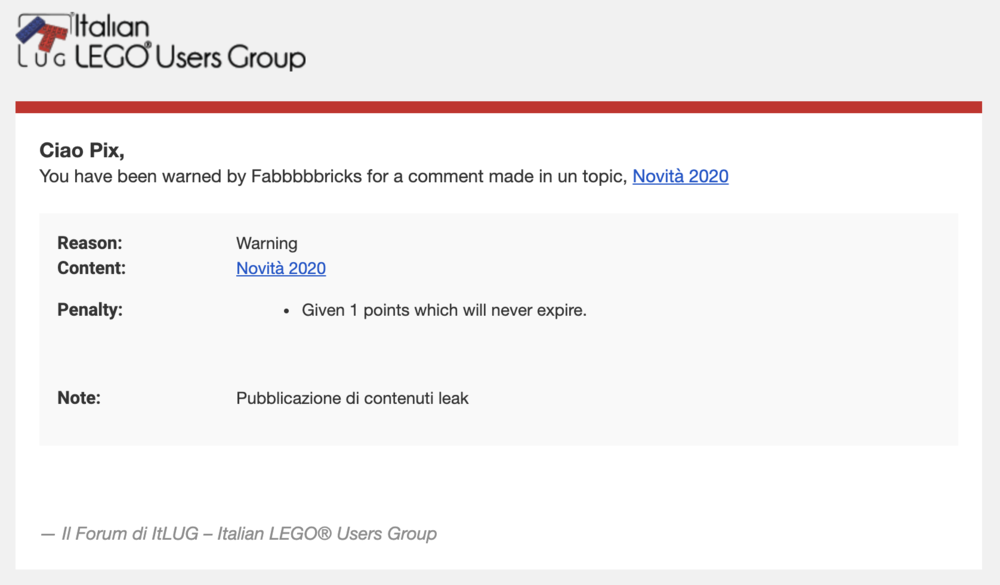Select the "Reason:" label

point(89,243)
